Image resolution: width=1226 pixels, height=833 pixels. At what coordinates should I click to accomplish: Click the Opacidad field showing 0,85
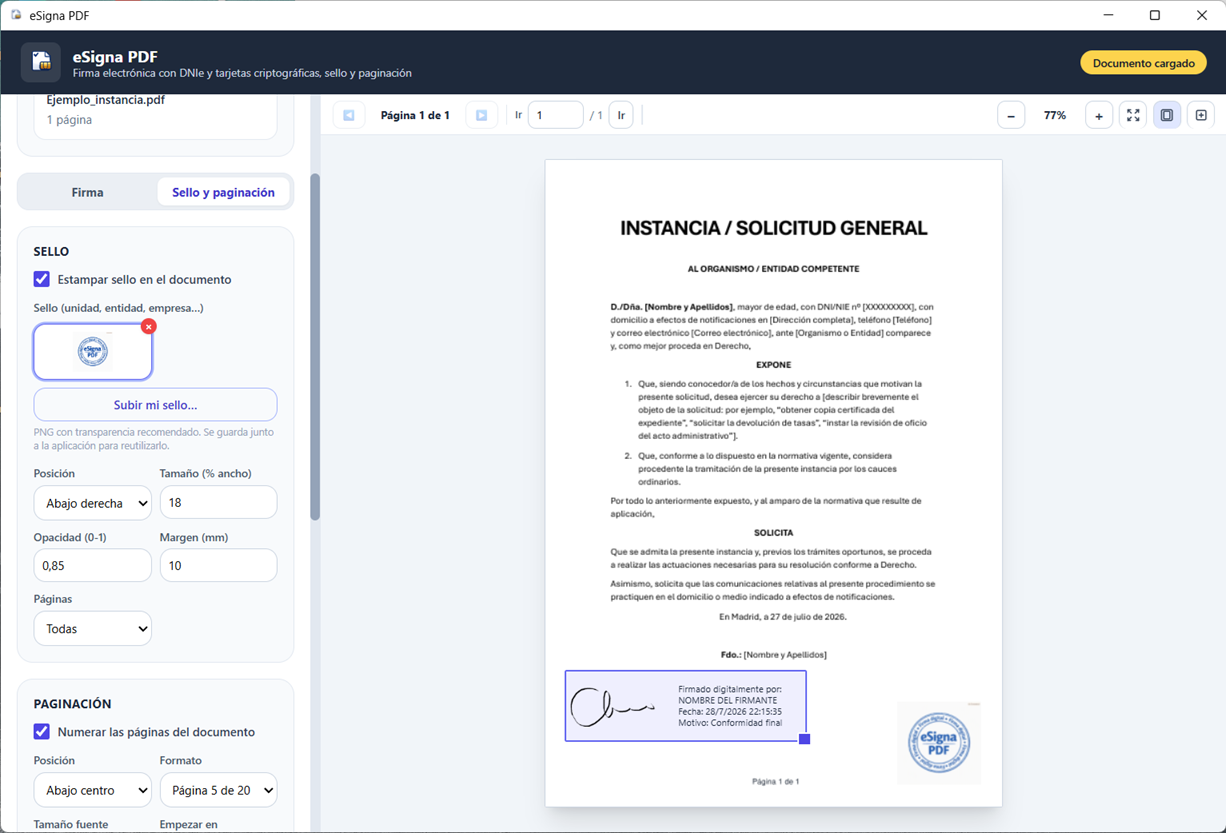point(93,565)
